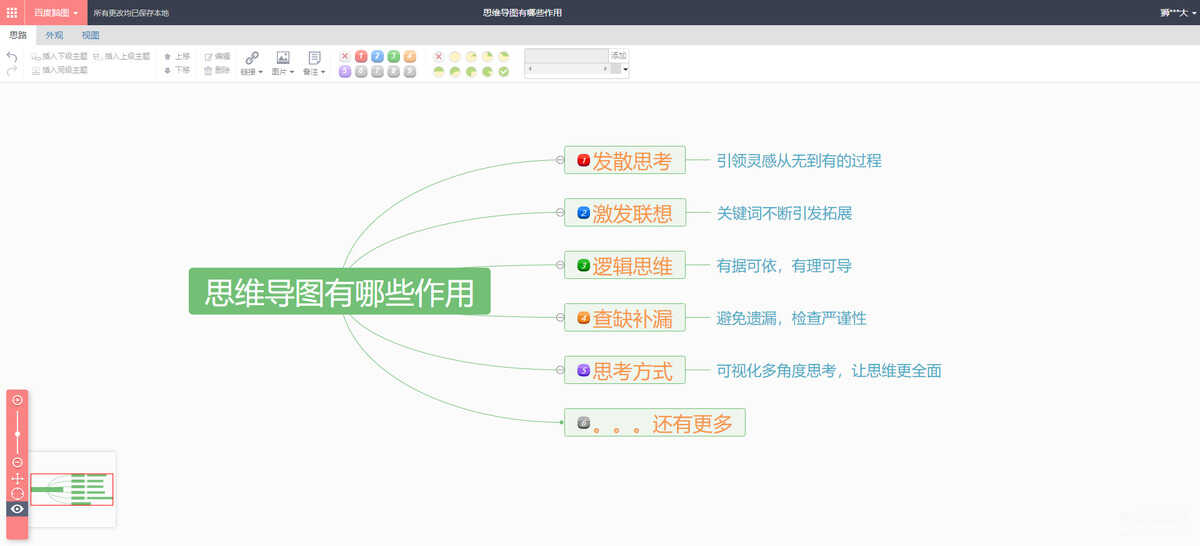Click the 删除 delete tool

pos(217,71)
